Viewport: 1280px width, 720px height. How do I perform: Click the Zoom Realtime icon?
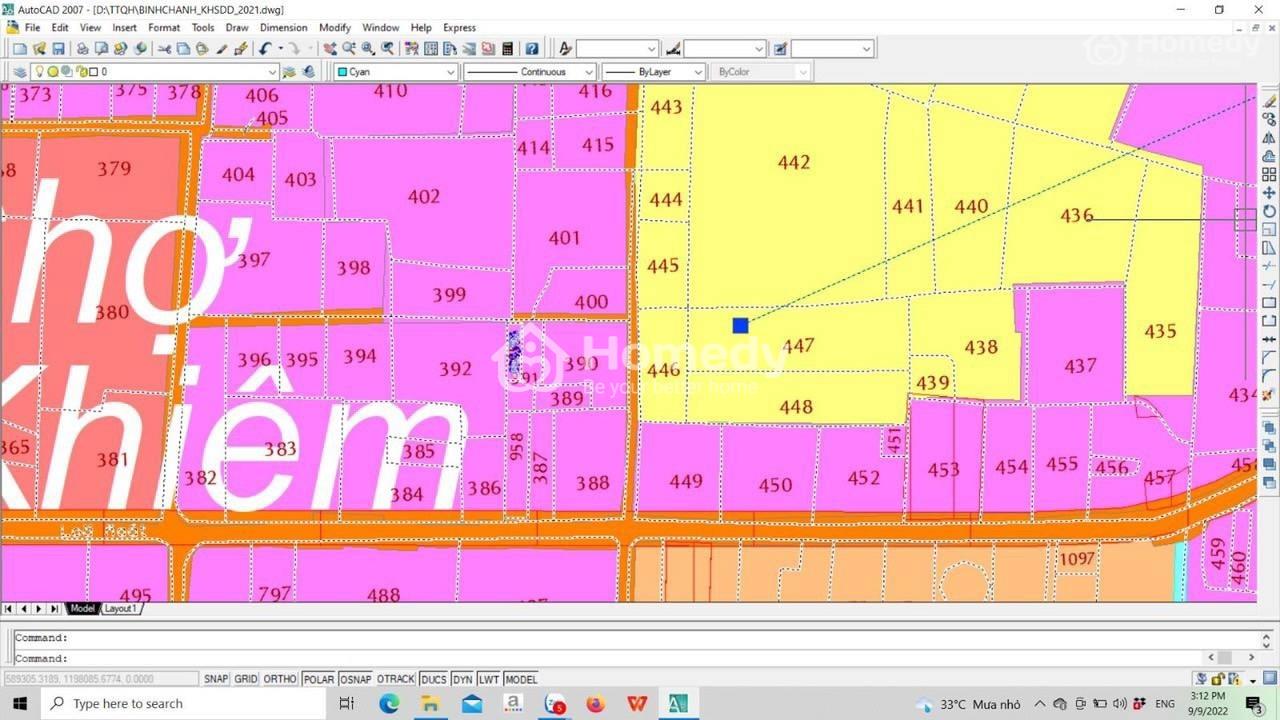(349, 48)
